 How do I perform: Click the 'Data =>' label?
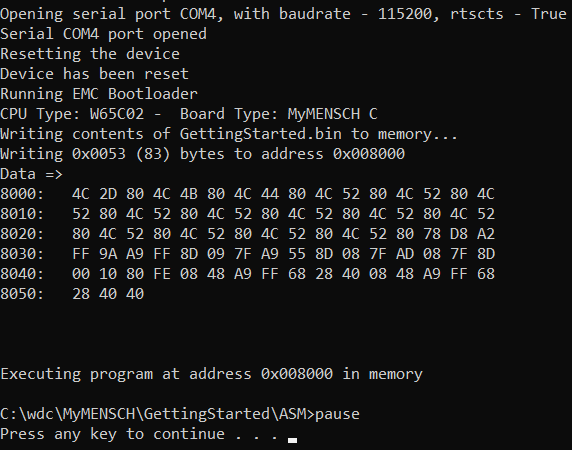[31, 174]
